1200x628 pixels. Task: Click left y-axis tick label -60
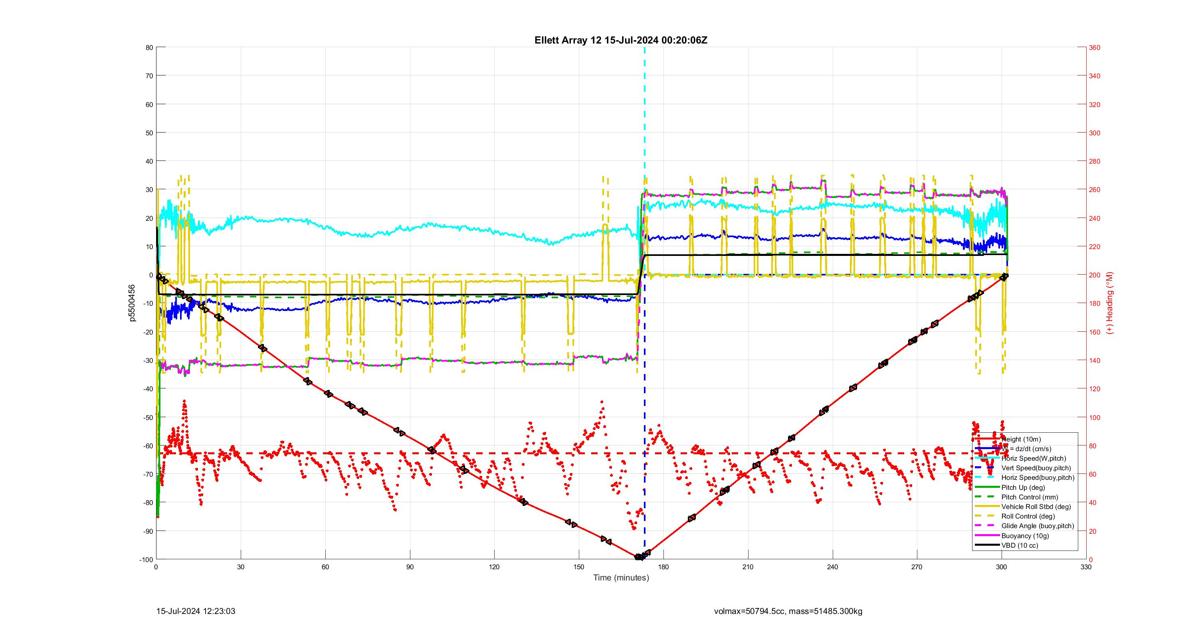click(x=146, y=446)
